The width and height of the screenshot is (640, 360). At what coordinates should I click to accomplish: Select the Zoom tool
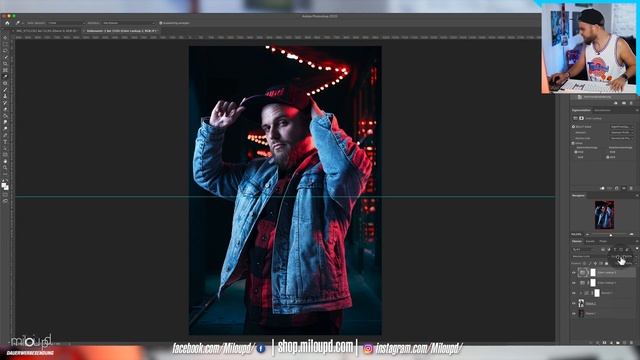tap(5, 167)
